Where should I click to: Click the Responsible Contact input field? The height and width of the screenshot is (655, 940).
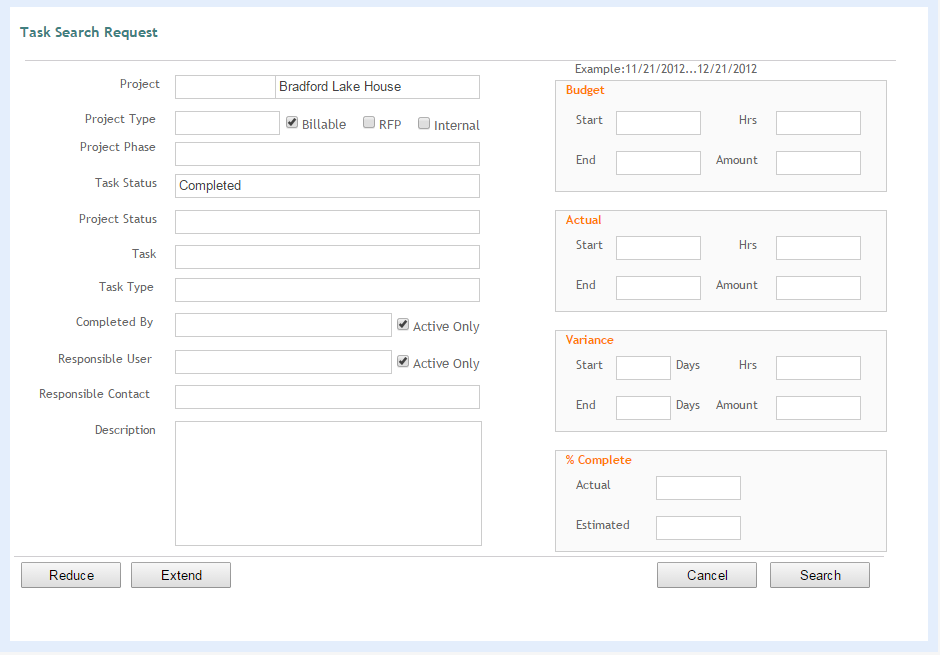coord(327,397)
